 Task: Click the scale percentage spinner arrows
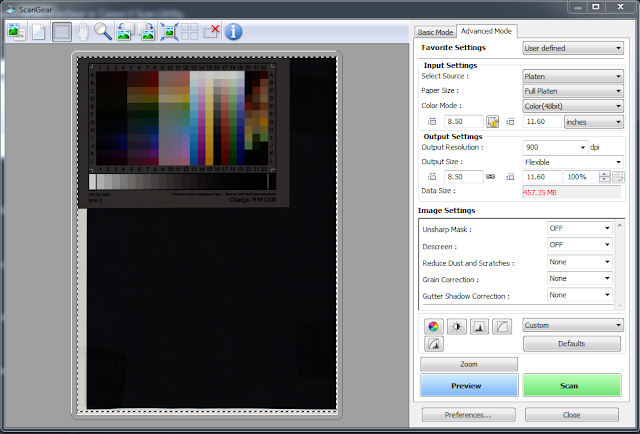tap(604, 177)
